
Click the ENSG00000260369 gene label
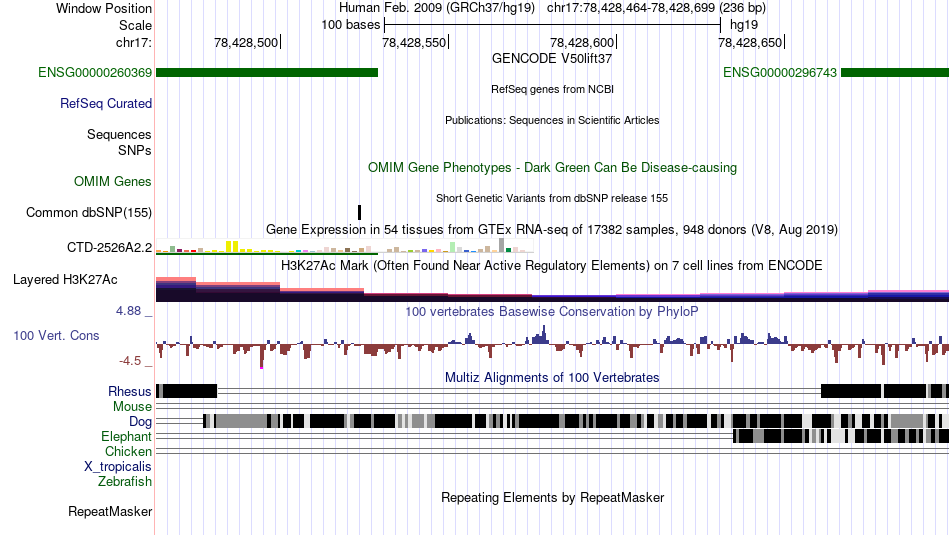tap(95, 73)
